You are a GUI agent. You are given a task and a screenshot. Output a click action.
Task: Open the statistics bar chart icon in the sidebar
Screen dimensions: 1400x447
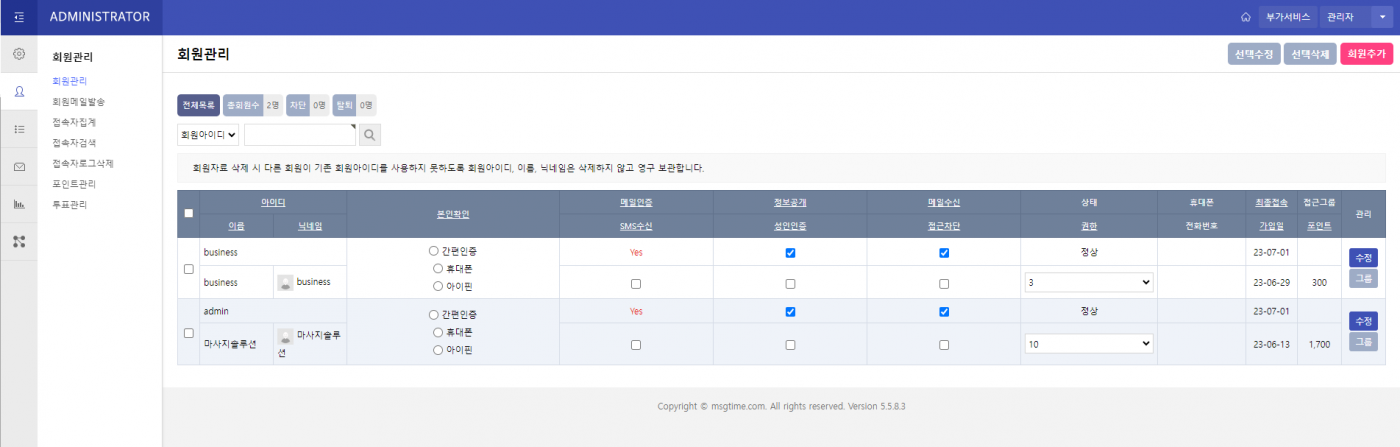tap(19, 204)
